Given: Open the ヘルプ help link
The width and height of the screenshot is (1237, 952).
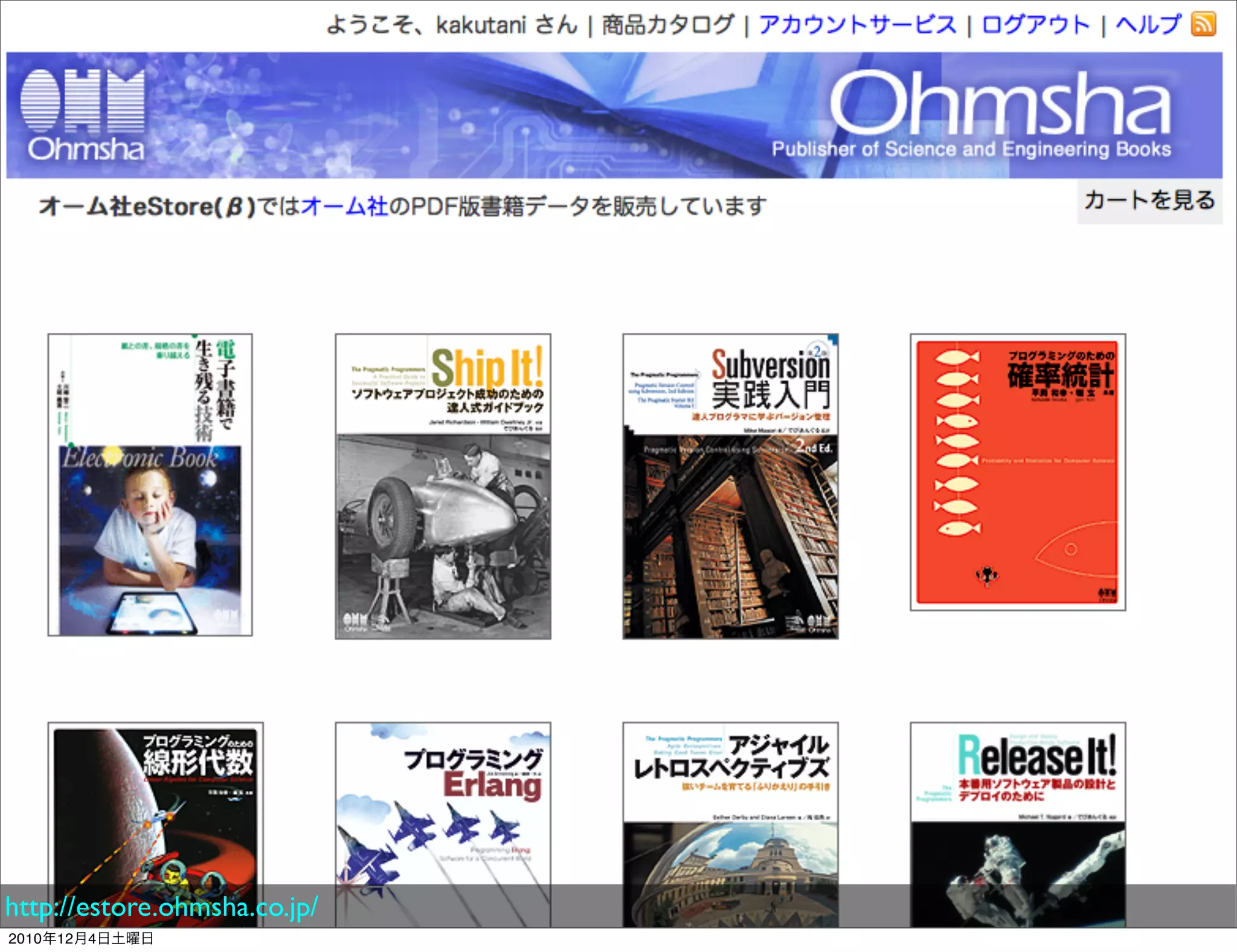Looking at the screenshot, I should [x=1148, y=25].
